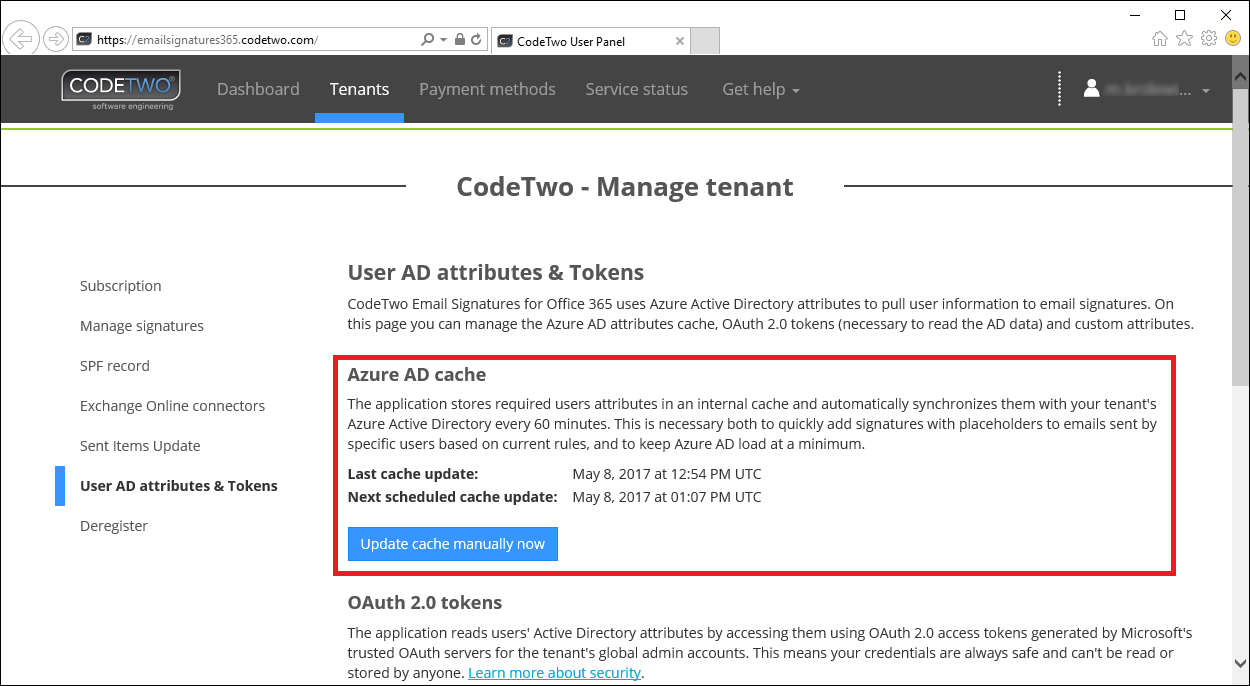The width and height of the screenshot is (1250, 686).
Task: Select User AD attributes & Tokens in sidebar
Action: point(179,486)
